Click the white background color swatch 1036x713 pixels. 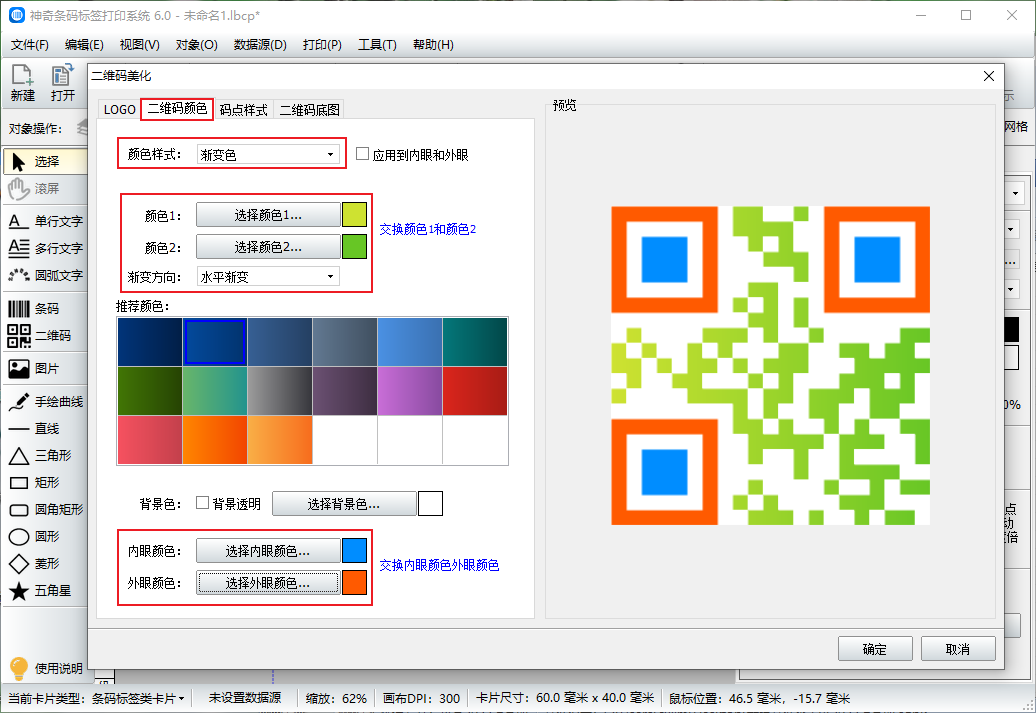pos(430,504)
